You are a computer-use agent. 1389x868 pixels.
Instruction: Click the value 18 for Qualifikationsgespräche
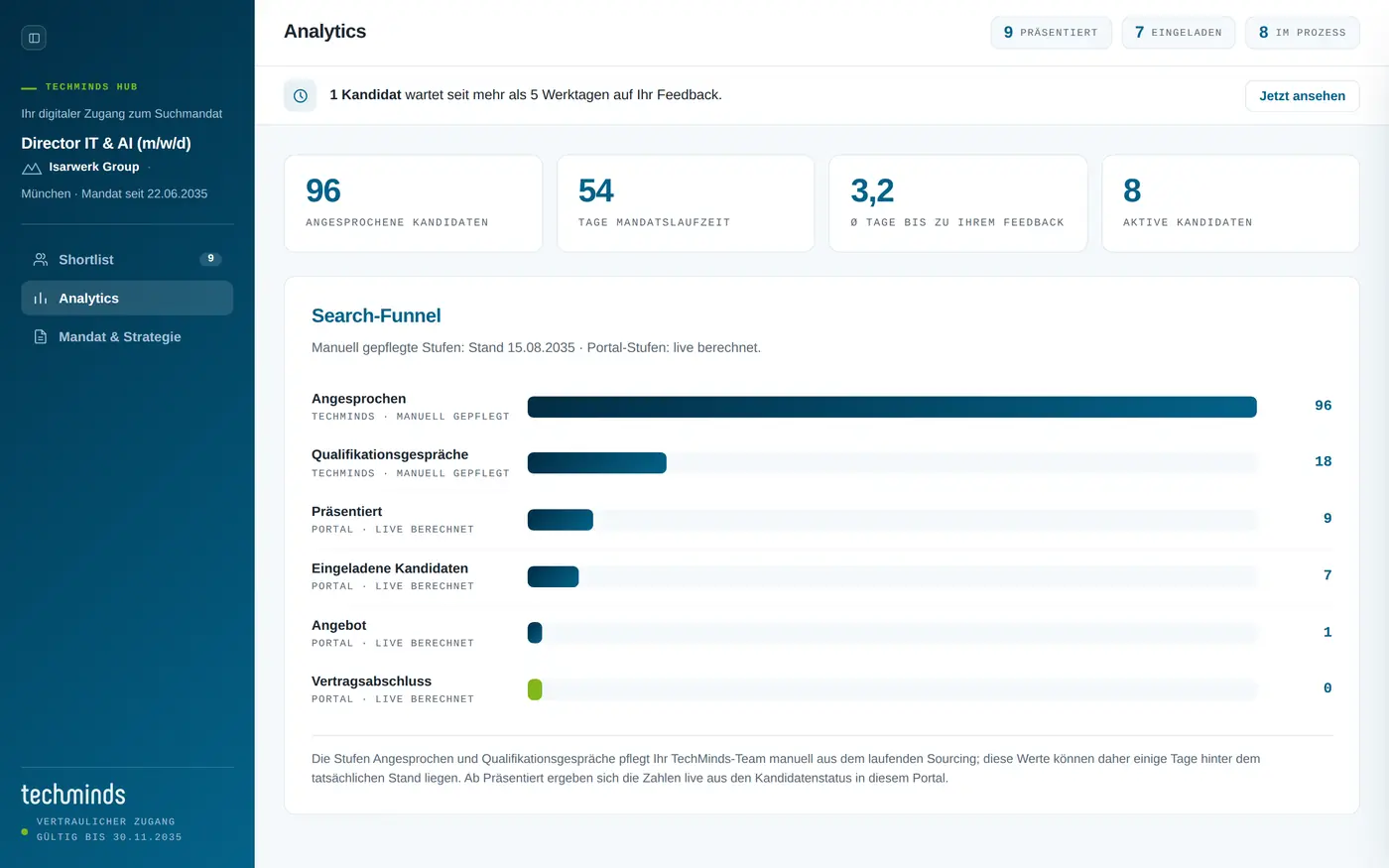click(x=1323, y=461)
